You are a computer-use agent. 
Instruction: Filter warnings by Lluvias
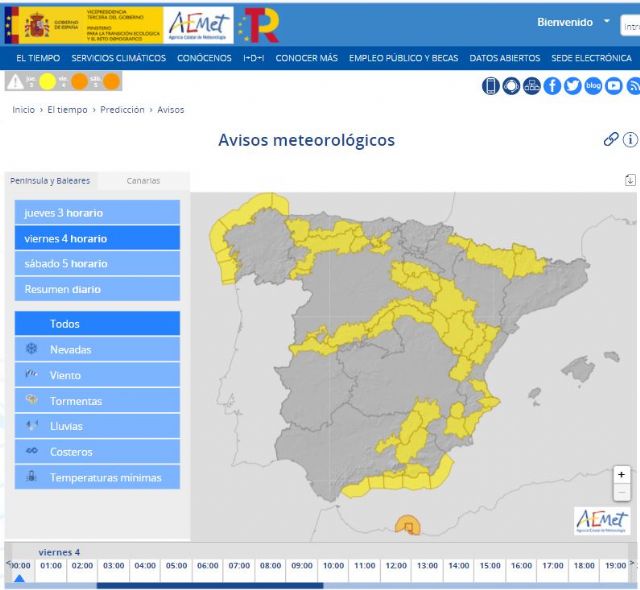click(97, 426)
